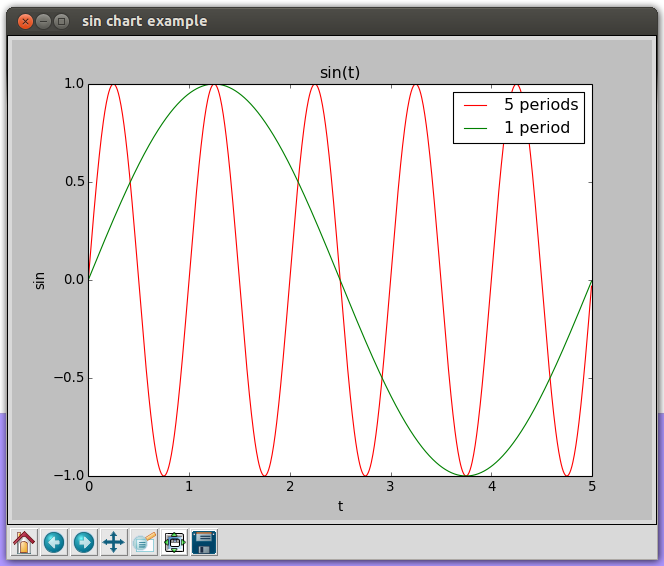Save the figure with the floppy icon
This screenshot has height=566, width=664.
204,542
